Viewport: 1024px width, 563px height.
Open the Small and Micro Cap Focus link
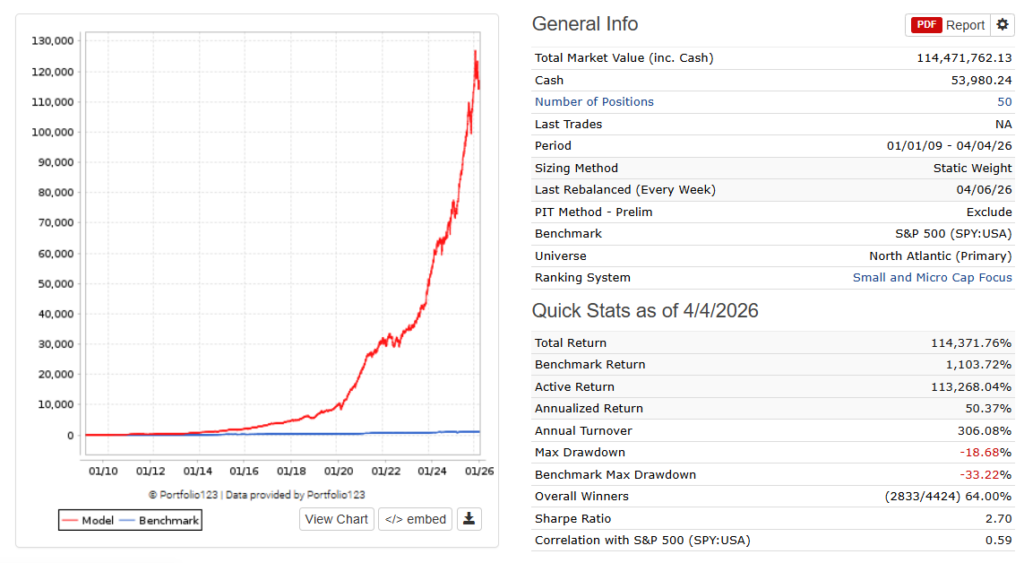(x=932, y=278)
